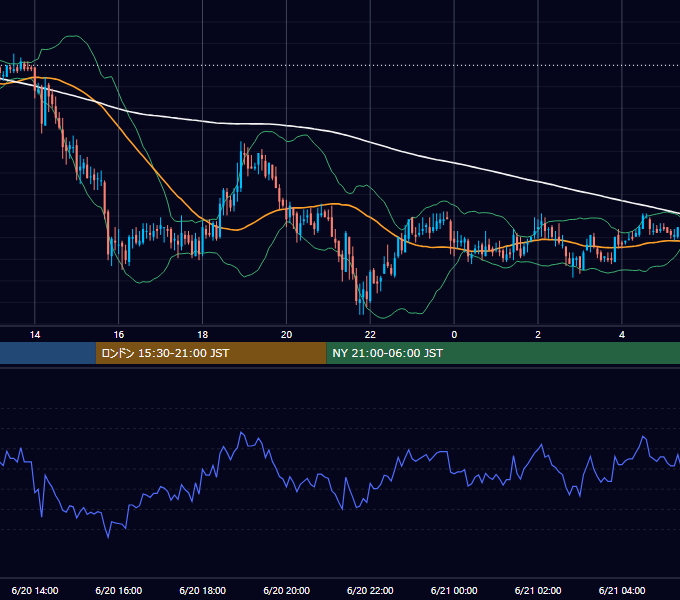
Task: Click the 6/21 04:00 time label
Action: click(622, 590)
